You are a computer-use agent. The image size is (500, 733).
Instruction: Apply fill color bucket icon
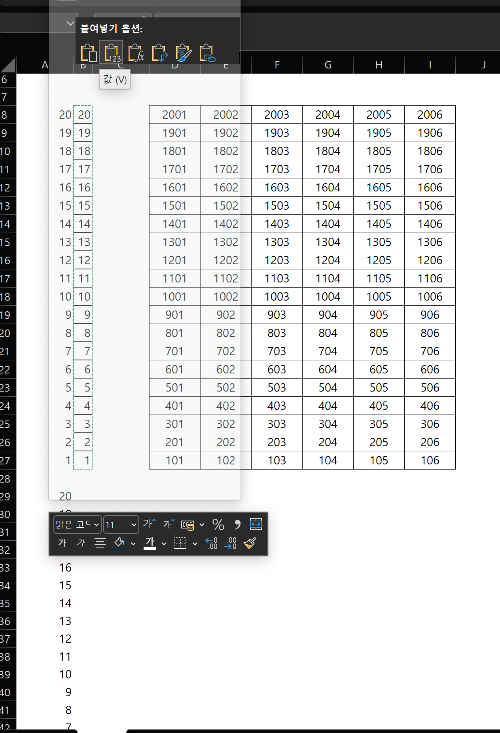[120, 543]
